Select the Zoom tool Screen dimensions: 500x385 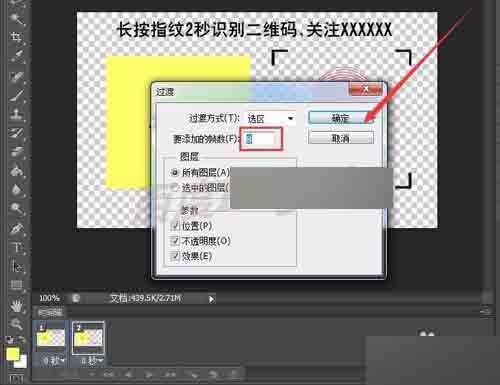point(16,324)
